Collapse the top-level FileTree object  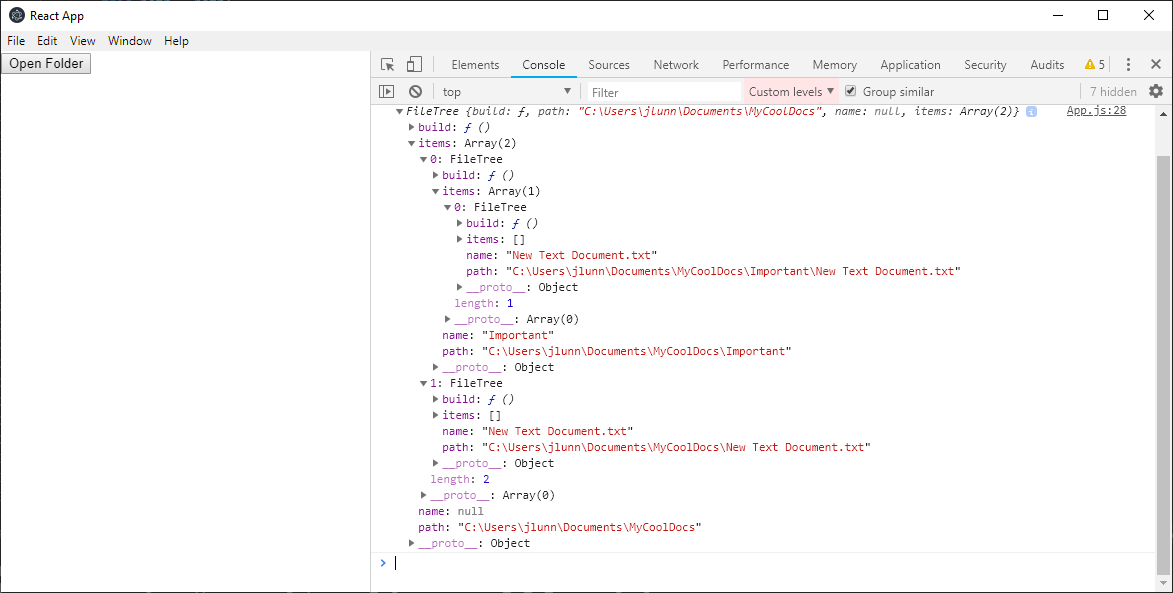[x=399, y=111]
